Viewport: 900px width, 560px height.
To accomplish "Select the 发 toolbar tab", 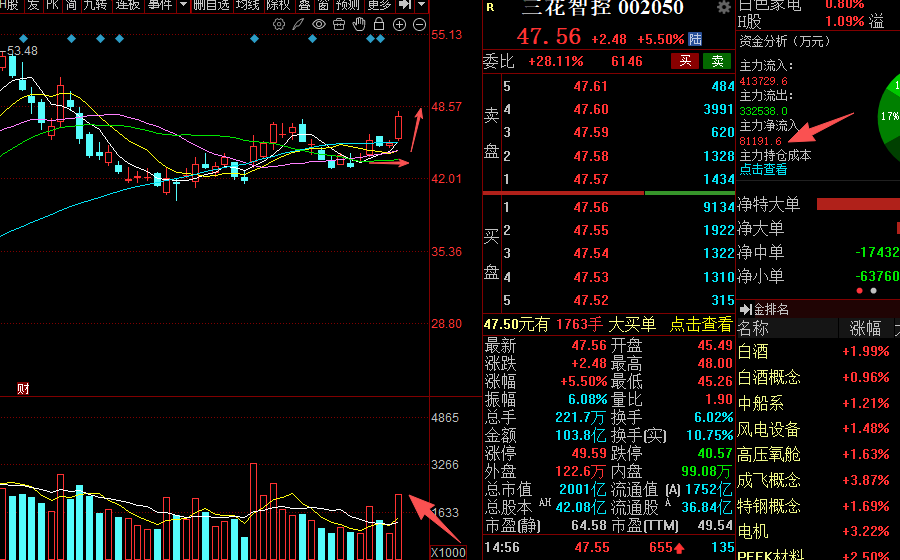I will (33, 5).
